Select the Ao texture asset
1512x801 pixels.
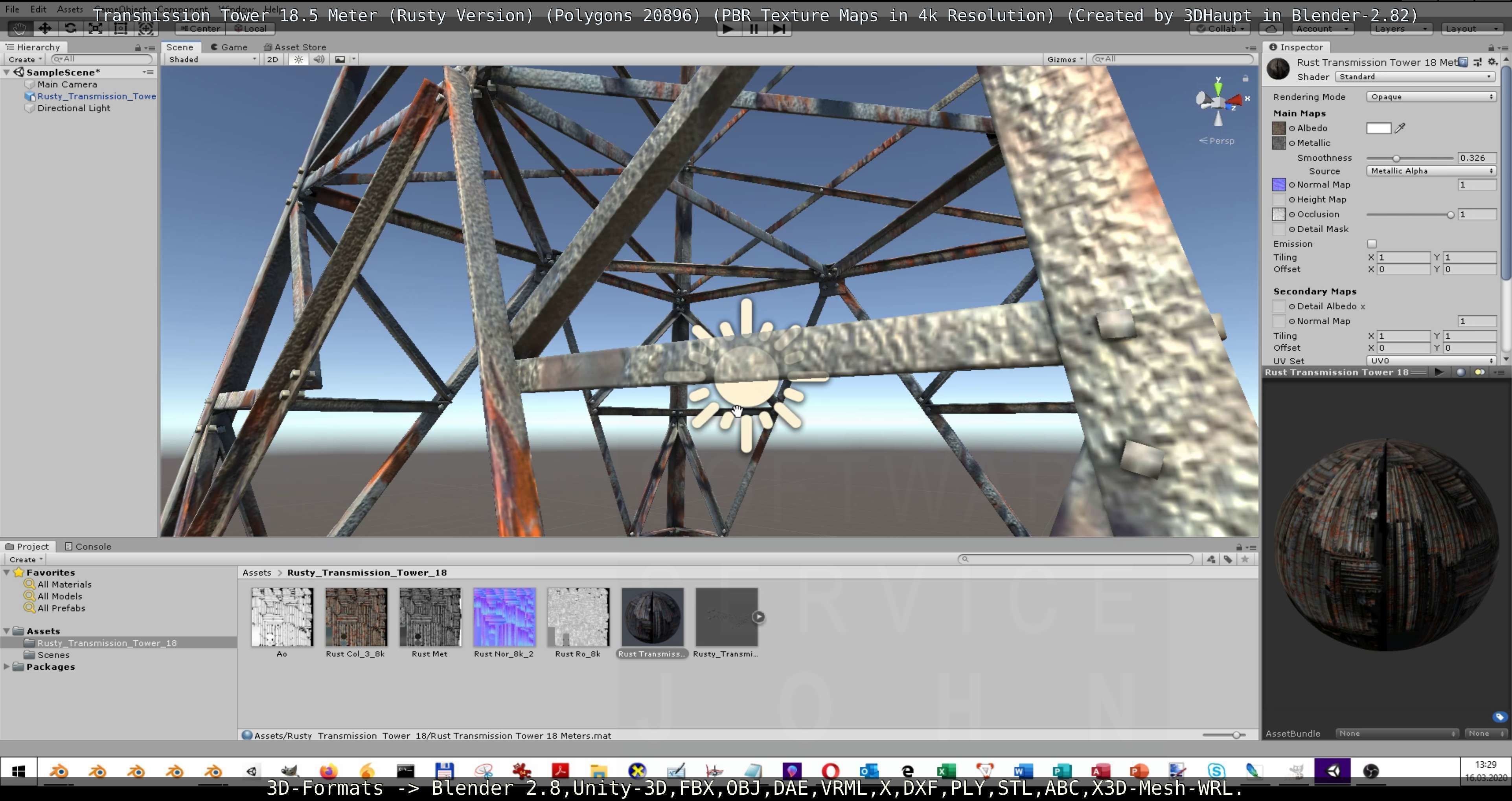(x=282, y=623)
